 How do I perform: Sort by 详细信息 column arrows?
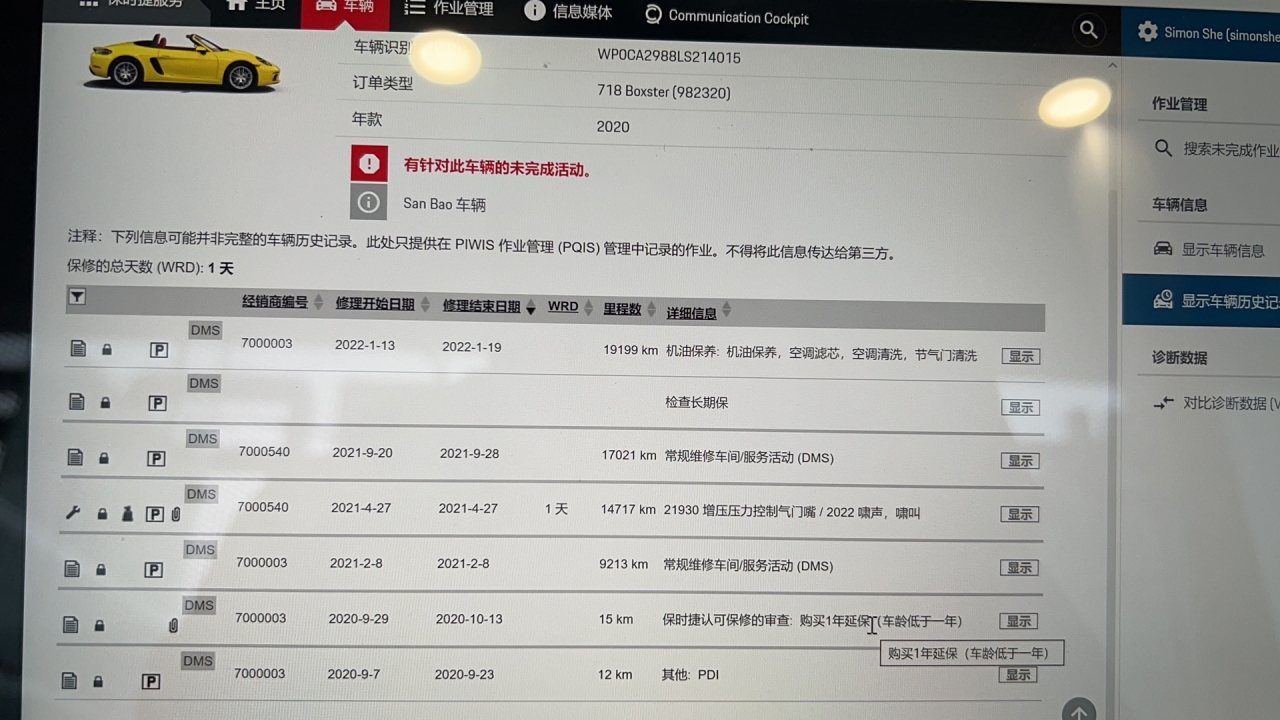tap(726, 311)
